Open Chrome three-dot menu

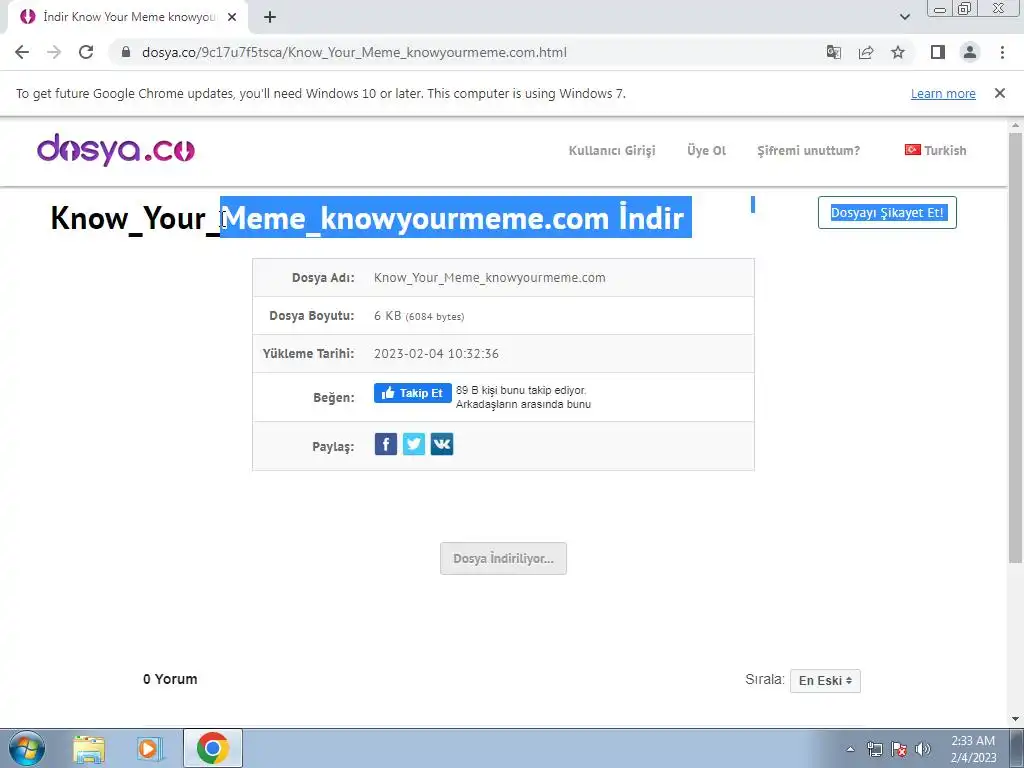click(1002, 52)
